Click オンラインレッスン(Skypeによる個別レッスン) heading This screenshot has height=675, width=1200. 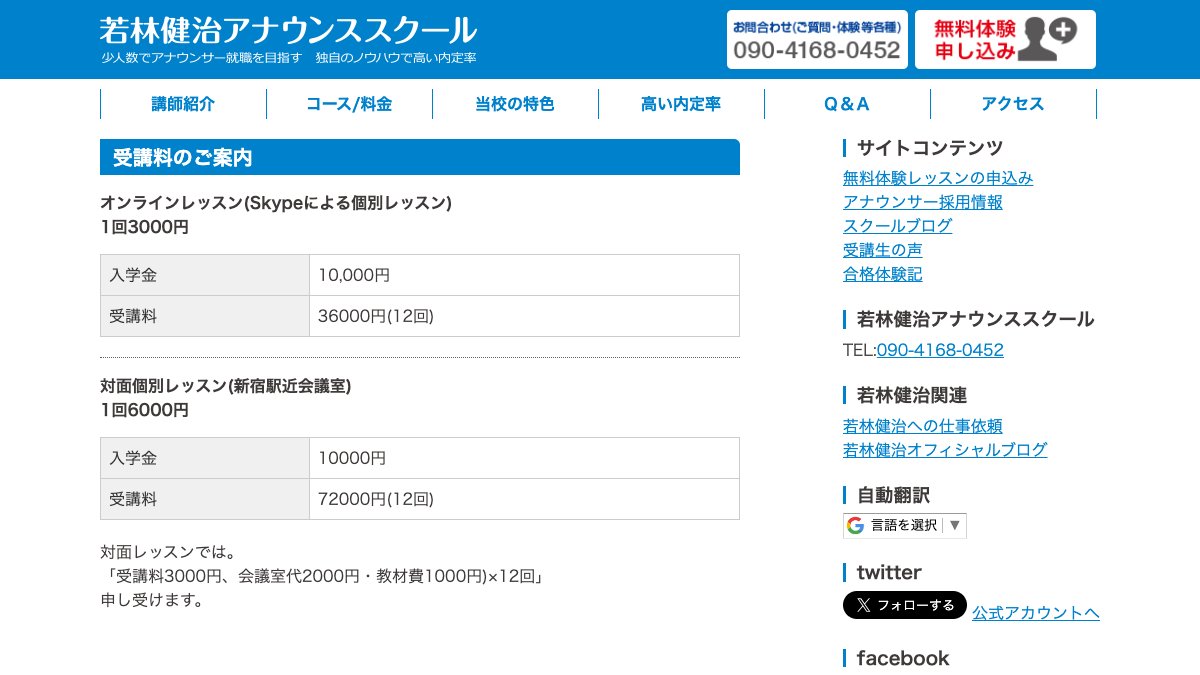(x=276, y=203)
